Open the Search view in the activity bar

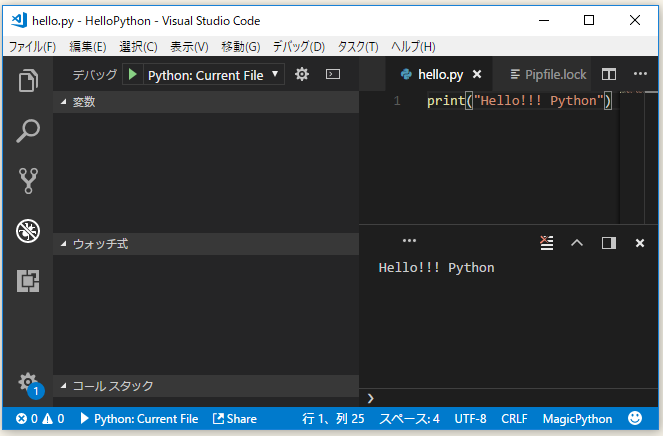click(27, 130)
